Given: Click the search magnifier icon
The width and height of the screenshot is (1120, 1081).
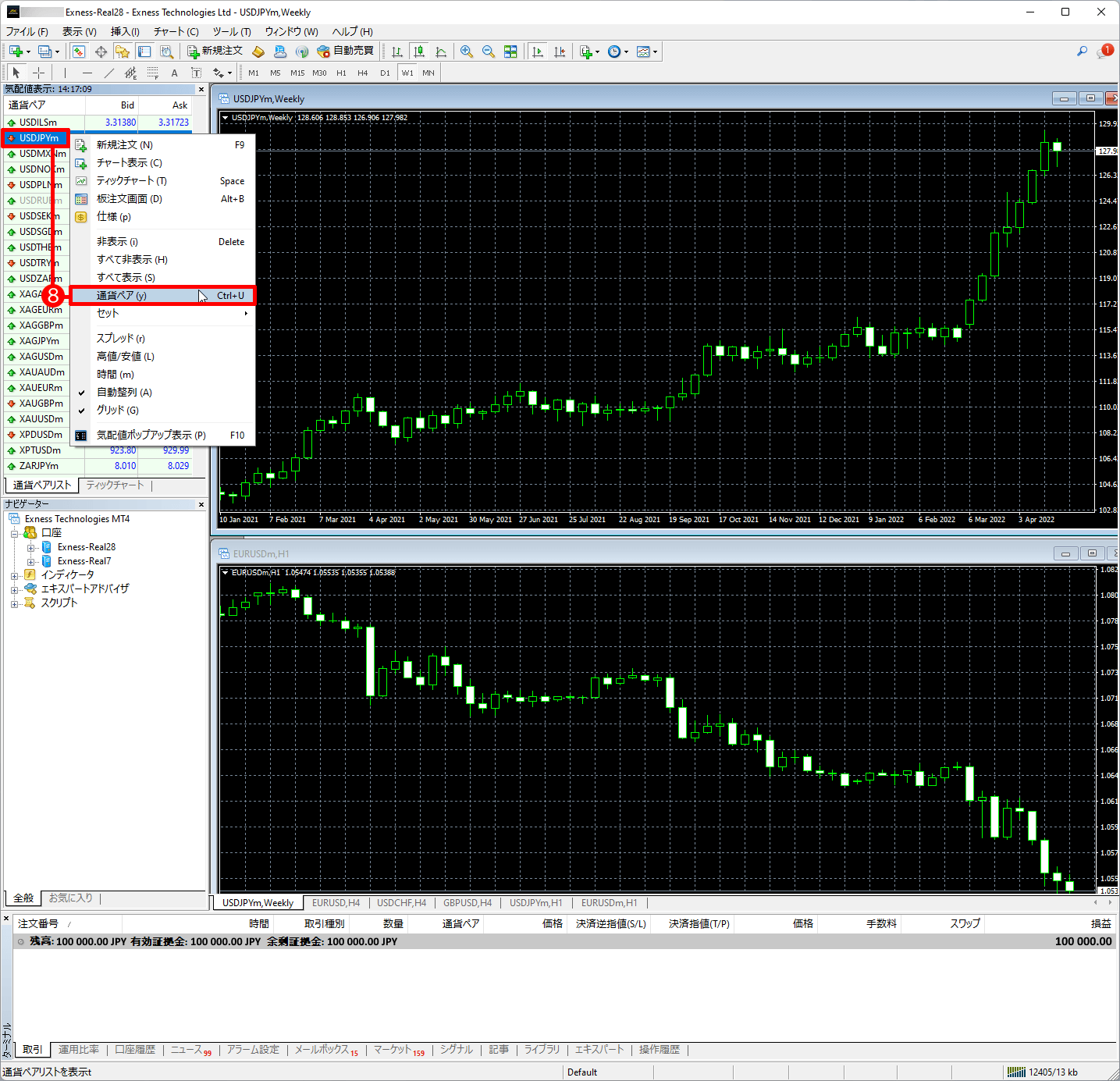Looking at the screenshot, I should [x=1082, y=52].
